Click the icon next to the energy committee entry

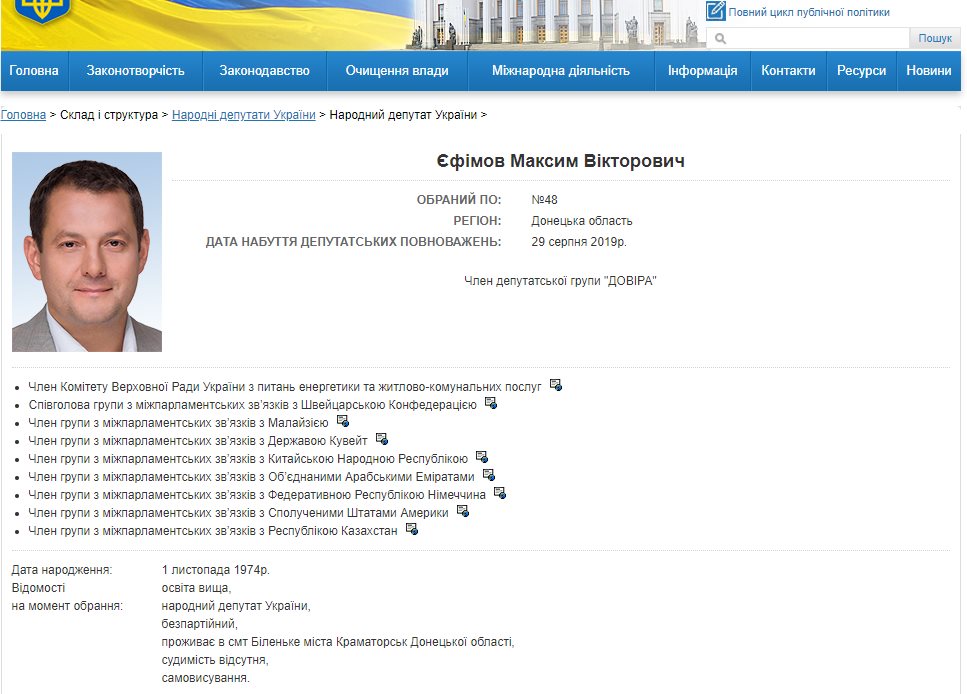556,385
